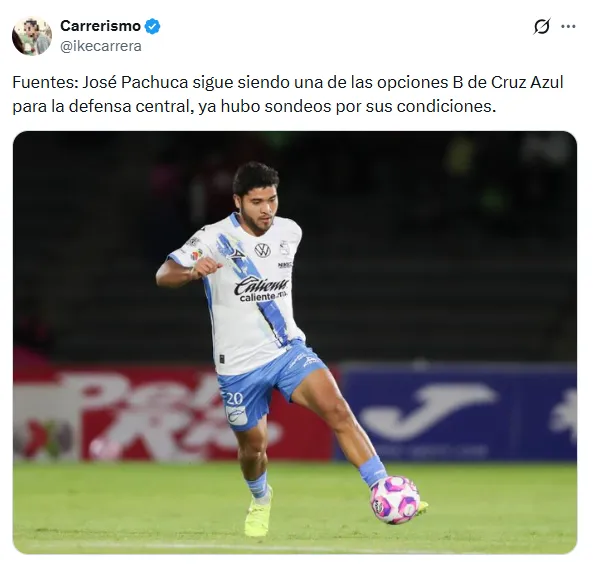593x567 pixels.
Task: Click the second line of tweet text
Action: coord(254,106)
